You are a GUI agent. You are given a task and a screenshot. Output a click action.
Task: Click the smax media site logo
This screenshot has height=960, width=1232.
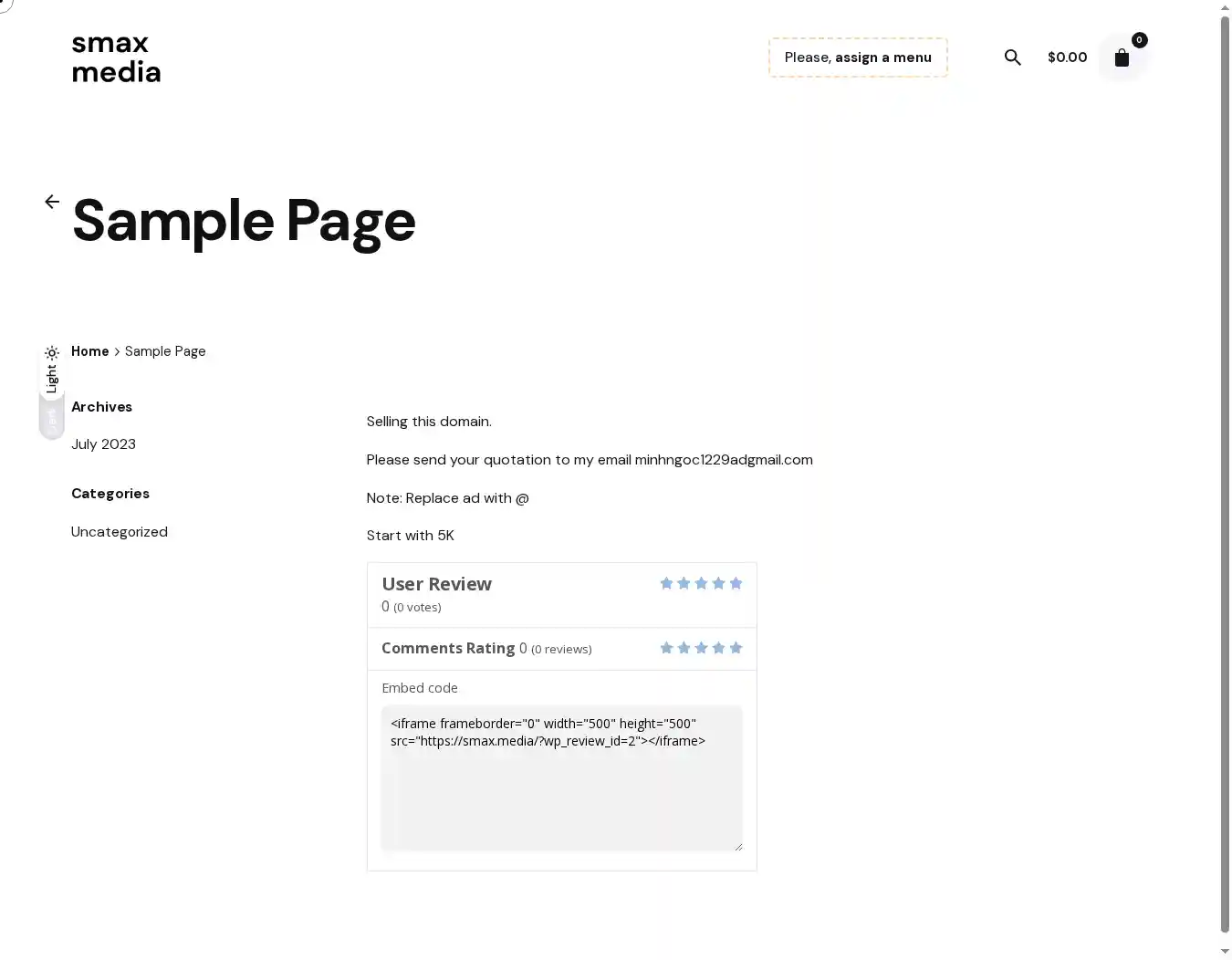(x=116, y=58)
